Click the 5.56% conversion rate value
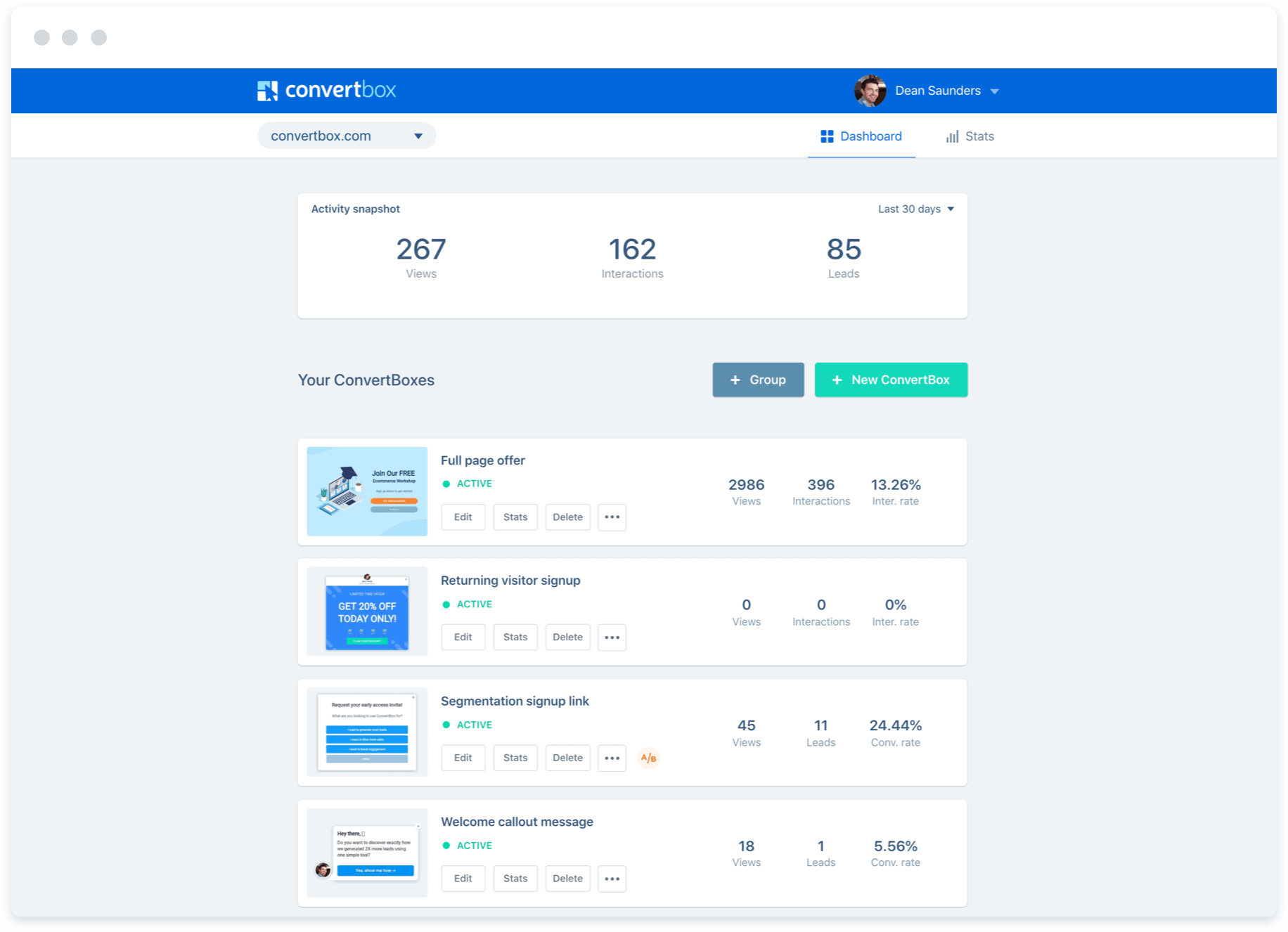 coord(896,846)
